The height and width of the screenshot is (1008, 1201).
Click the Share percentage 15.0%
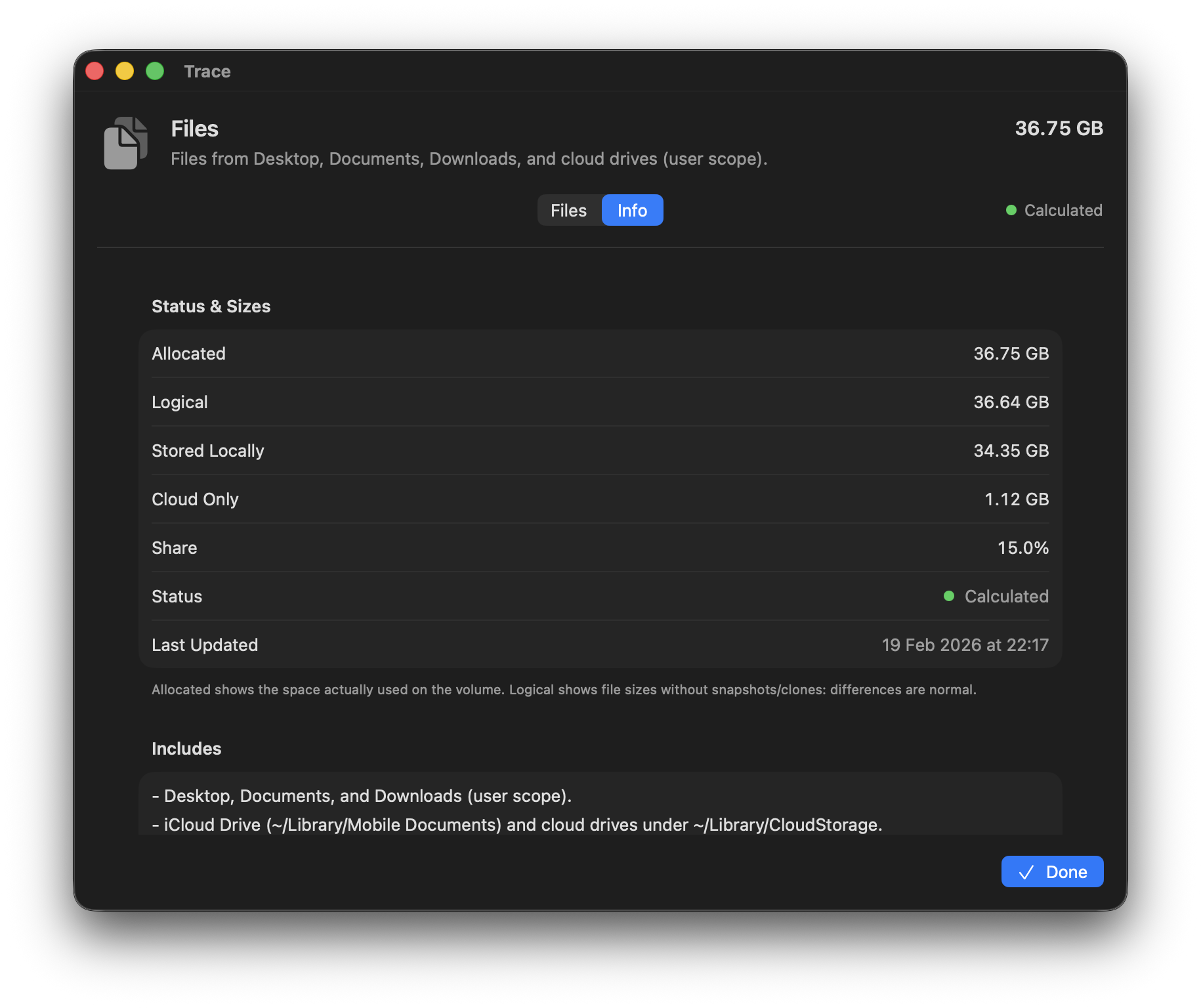1022,548
